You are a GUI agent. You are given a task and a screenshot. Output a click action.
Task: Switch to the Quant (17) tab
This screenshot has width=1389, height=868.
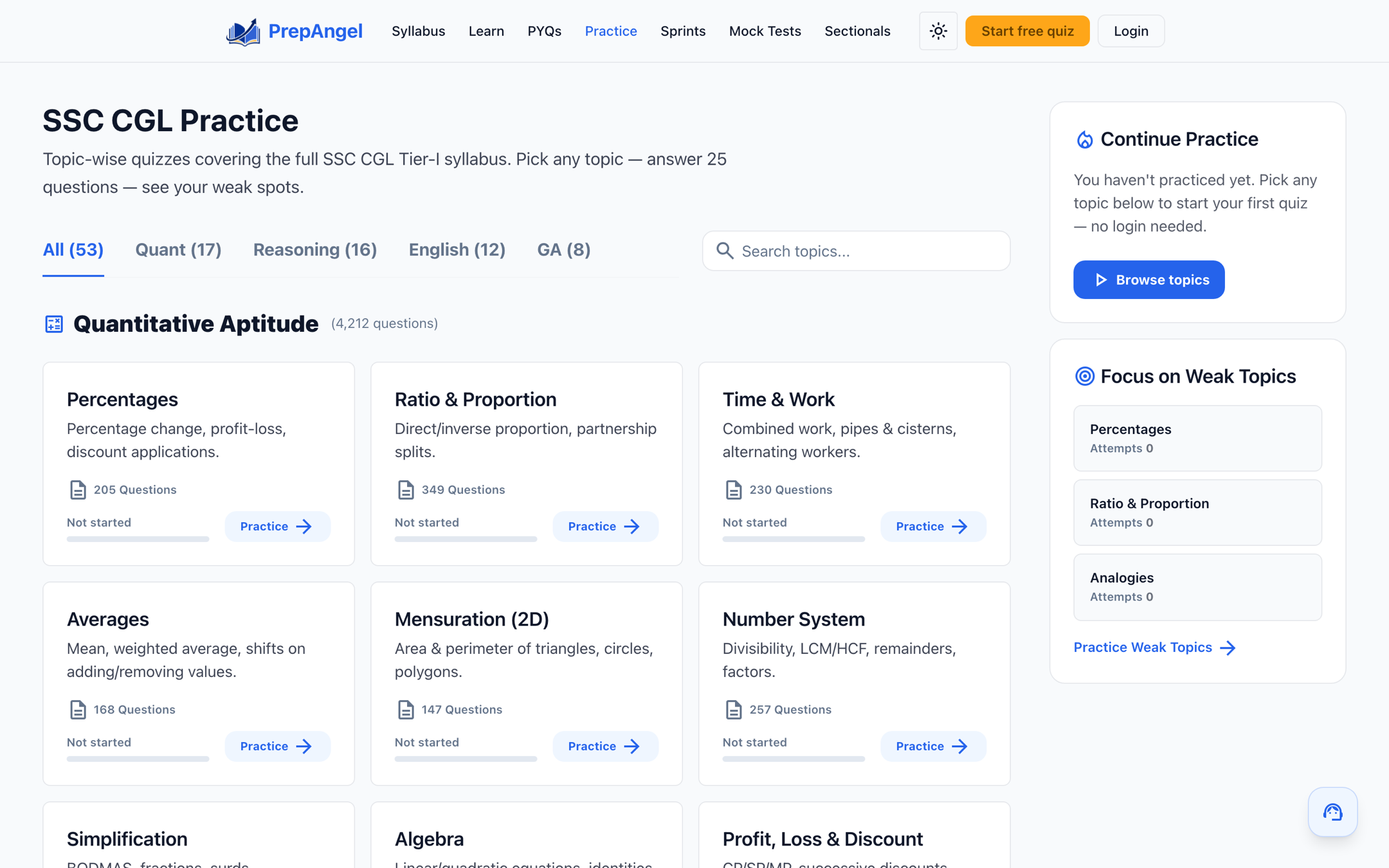(x=178, y=250)
